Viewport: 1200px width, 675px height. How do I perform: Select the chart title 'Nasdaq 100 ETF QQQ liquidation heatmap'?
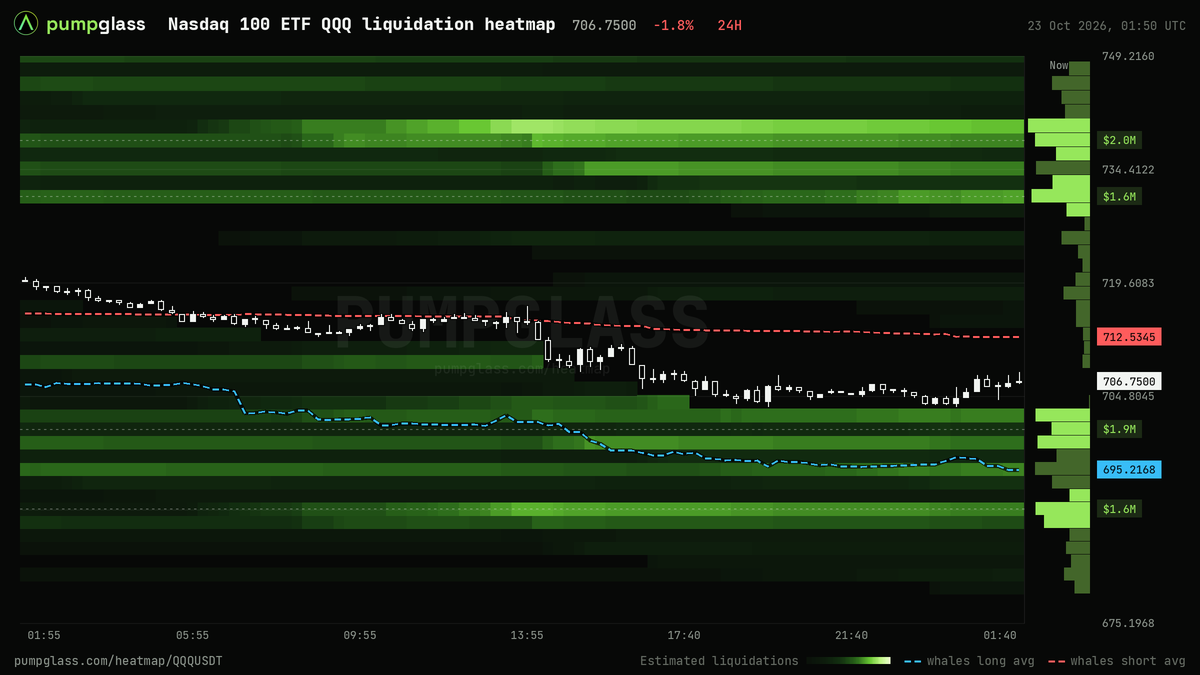pyautogui.click(x=361, y=24)
